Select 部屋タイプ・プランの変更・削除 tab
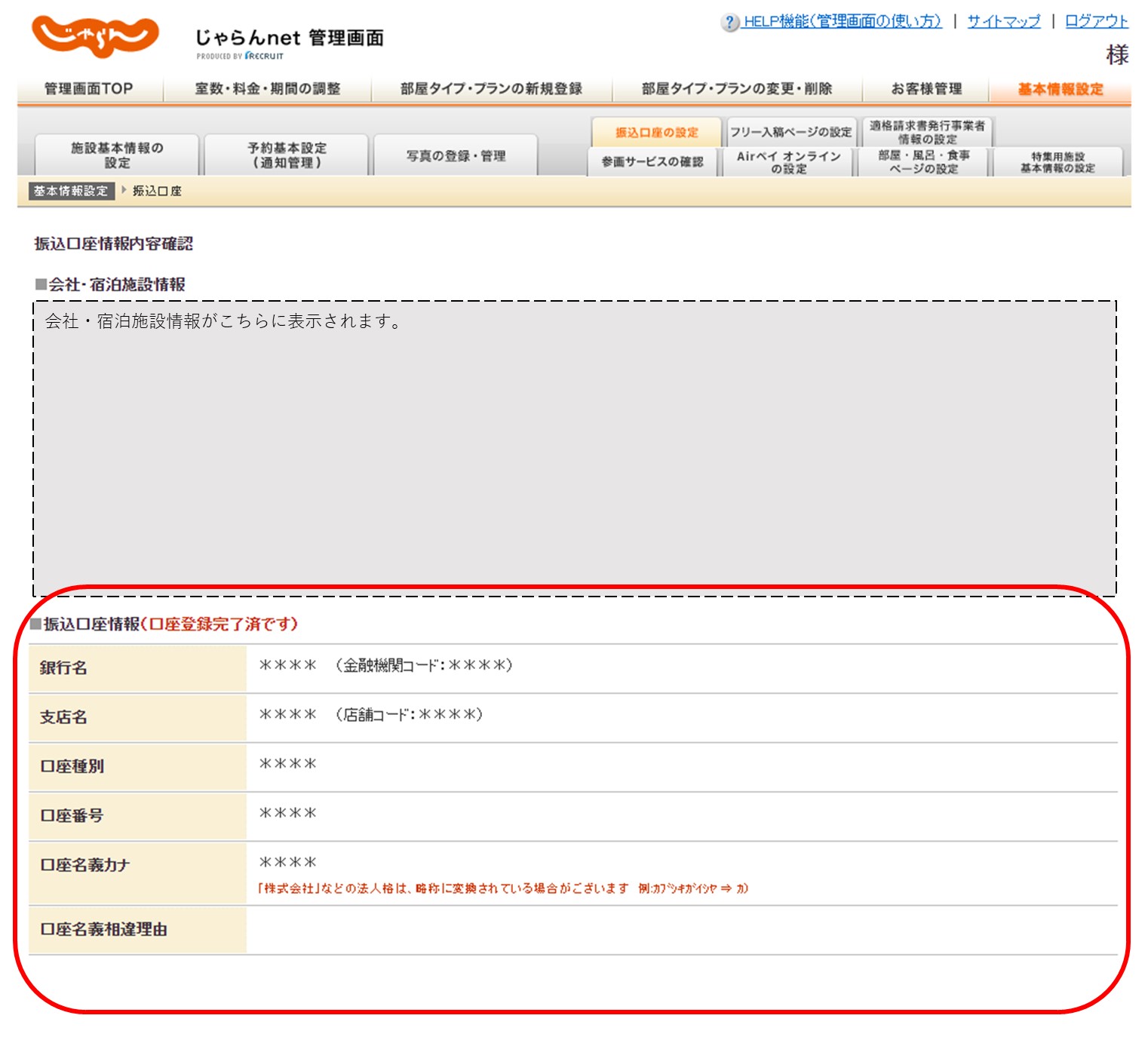This screenshot has width=1148, height=1043. point(736,89)
